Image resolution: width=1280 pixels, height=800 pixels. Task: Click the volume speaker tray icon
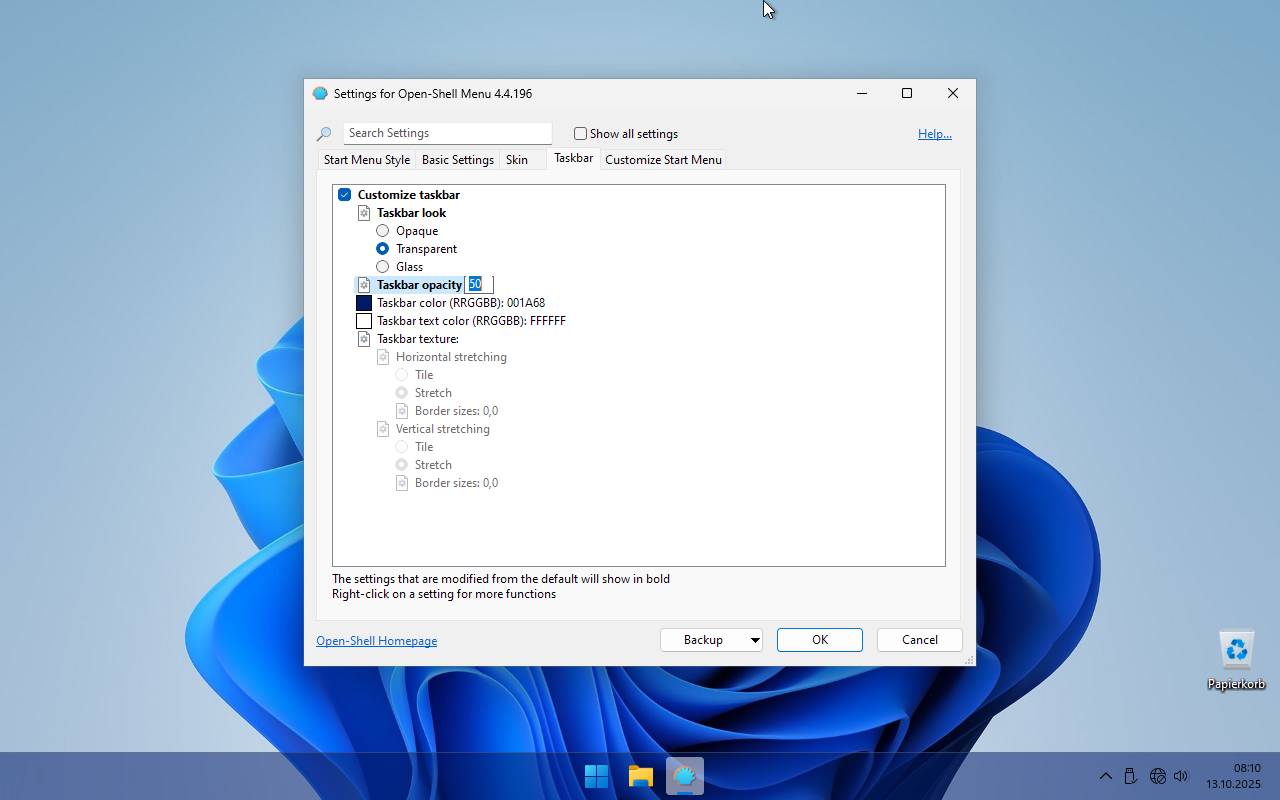tap(1181, 776)
